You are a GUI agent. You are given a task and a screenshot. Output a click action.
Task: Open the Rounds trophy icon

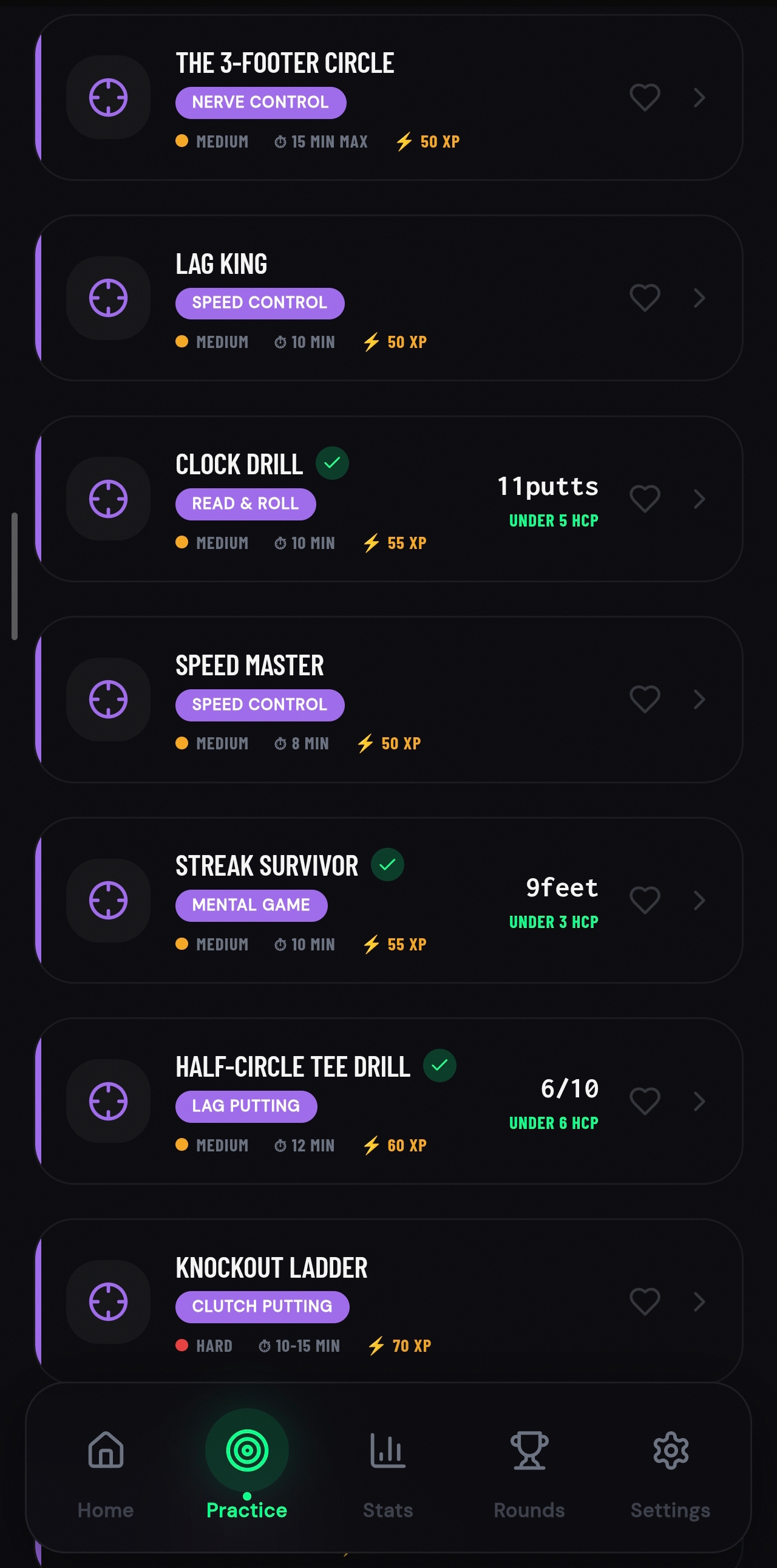click(x=529, y=1451)
